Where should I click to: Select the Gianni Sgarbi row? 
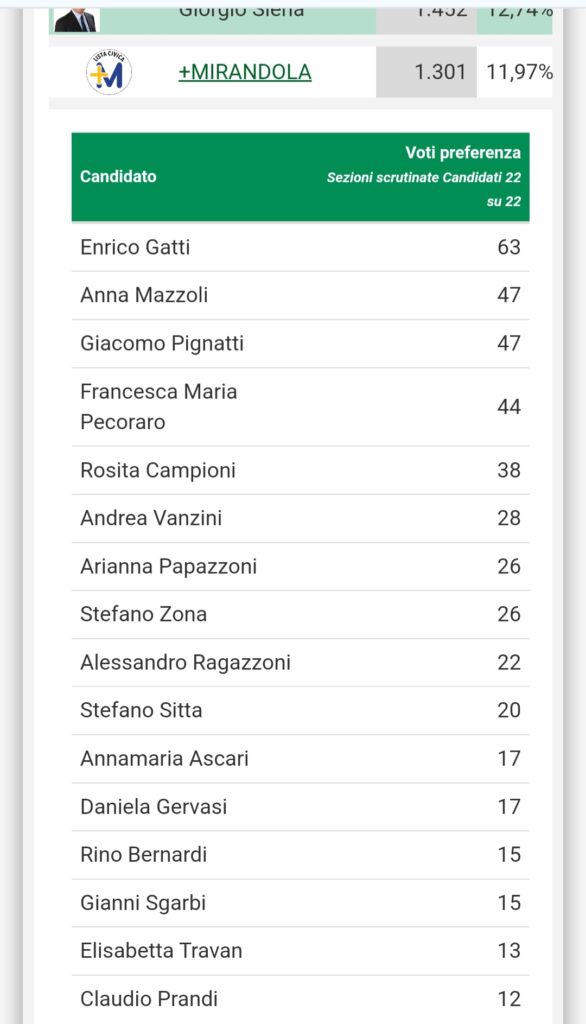(x=301, y=903)
